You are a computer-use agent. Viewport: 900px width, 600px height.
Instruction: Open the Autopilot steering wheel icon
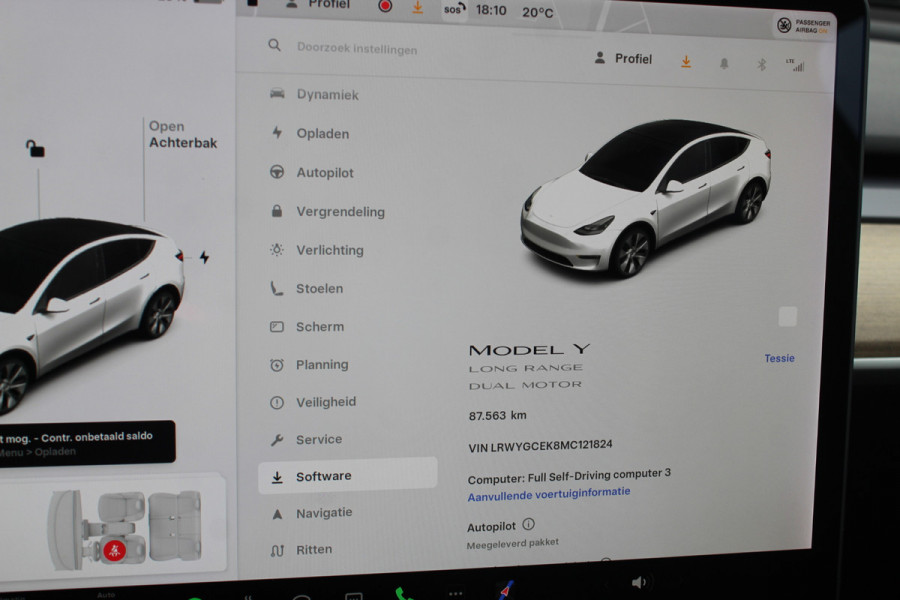click(x=279, y=172)
